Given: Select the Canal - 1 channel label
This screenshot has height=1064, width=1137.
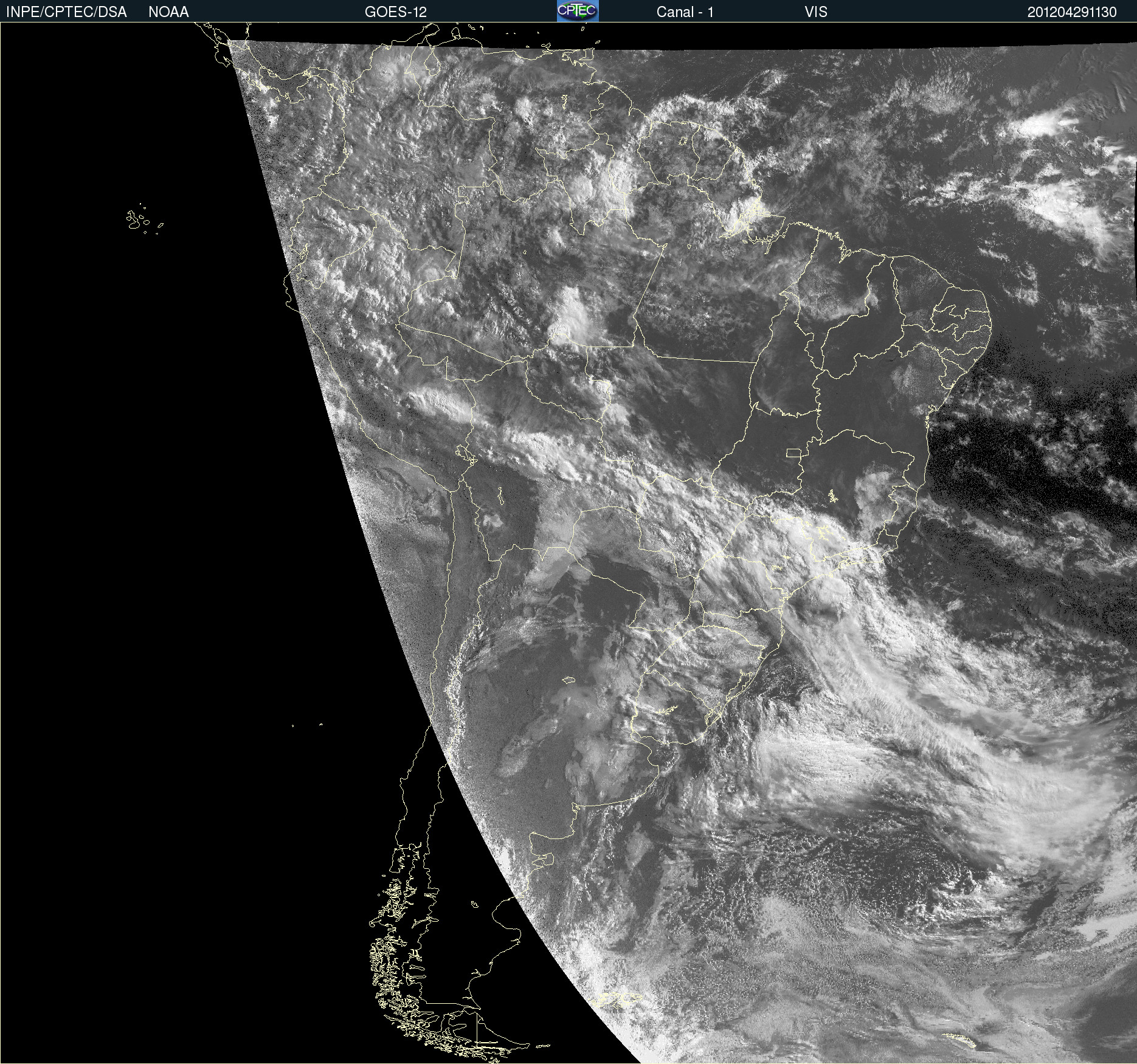Looking at the screenshot, I should 685,12.
